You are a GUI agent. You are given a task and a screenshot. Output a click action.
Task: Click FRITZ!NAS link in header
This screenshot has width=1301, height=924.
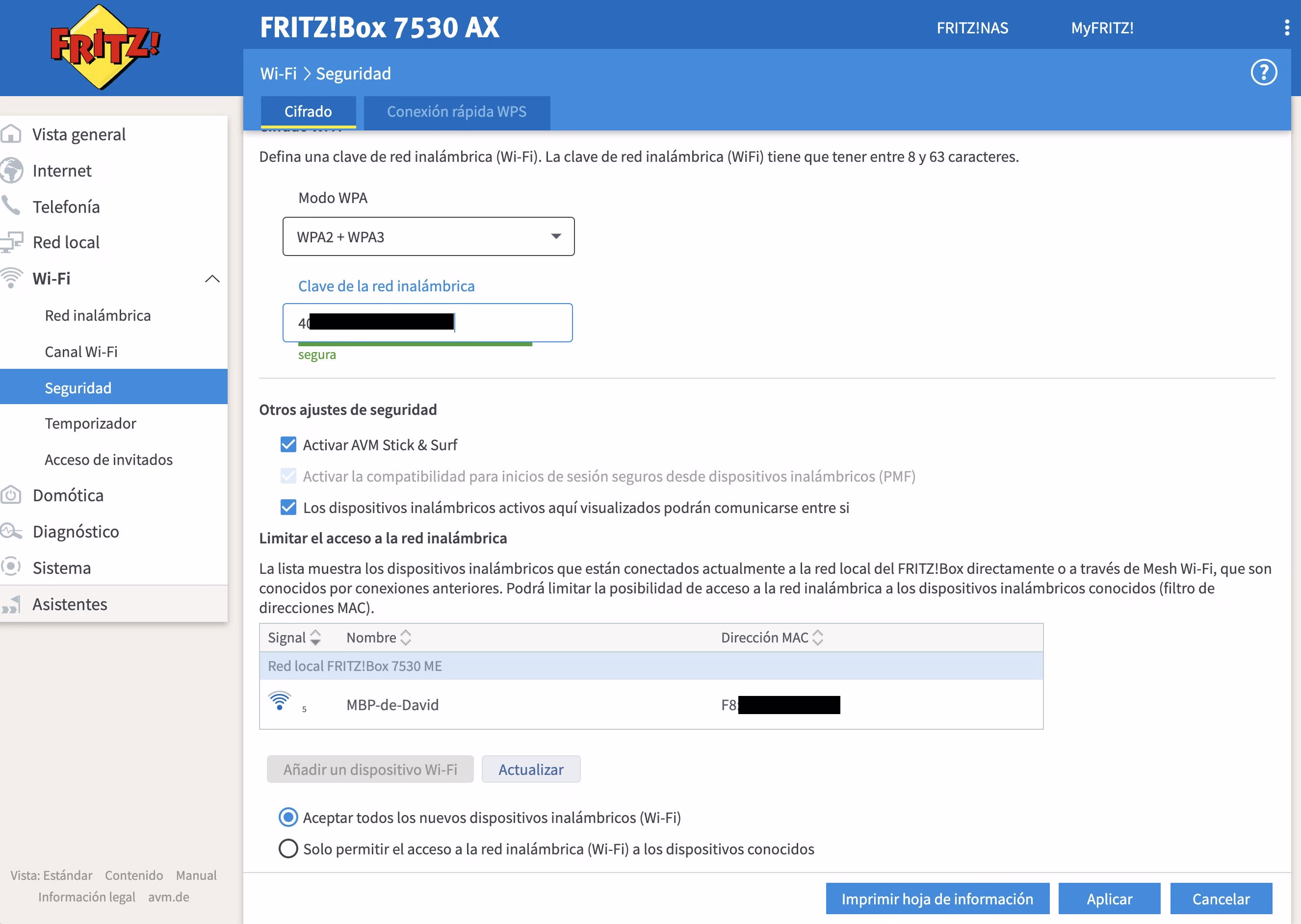[972, 28]
